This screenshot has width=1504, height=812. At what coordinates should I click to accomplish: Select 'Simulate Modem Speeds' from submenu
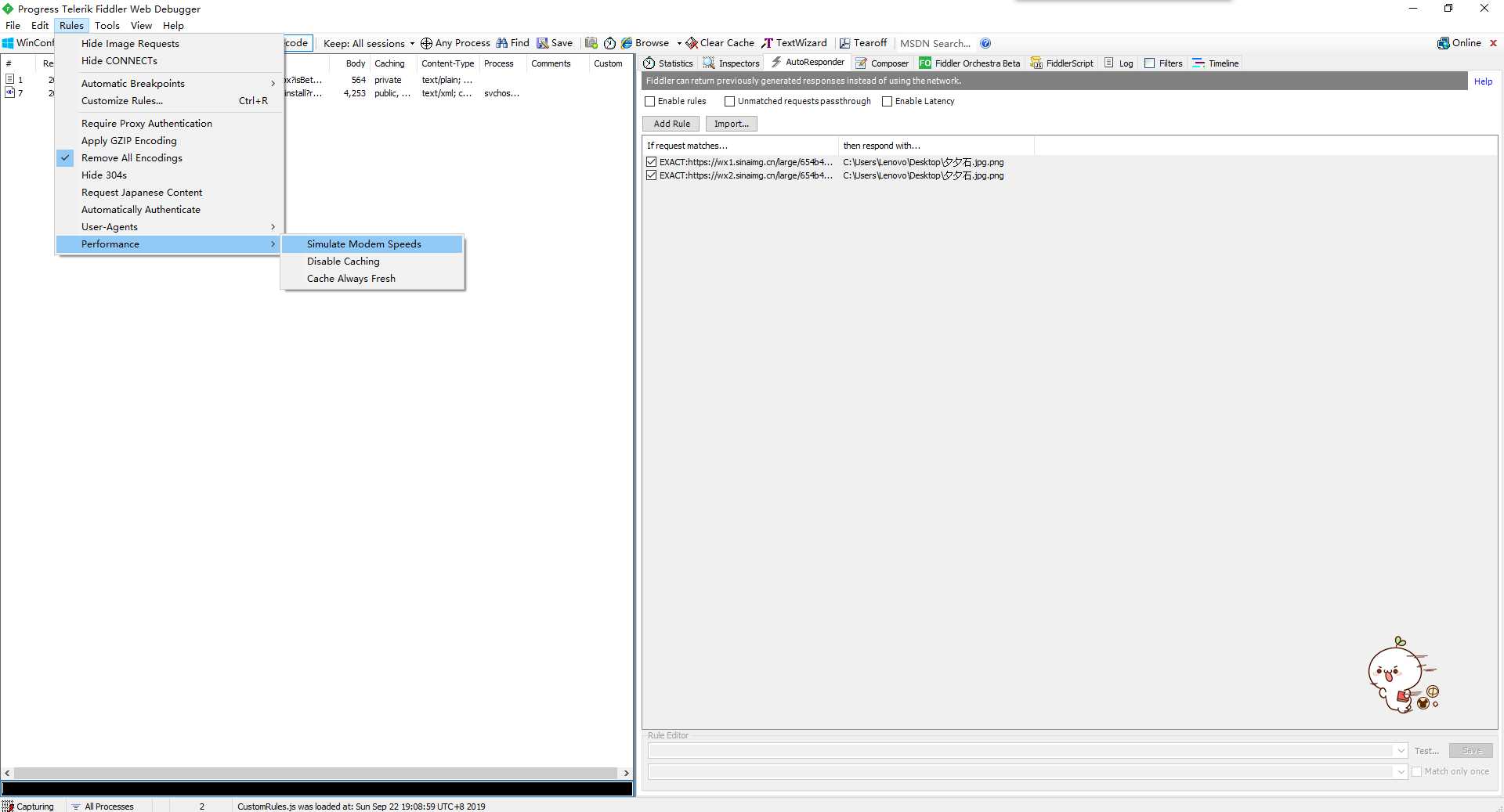point(372,244)
